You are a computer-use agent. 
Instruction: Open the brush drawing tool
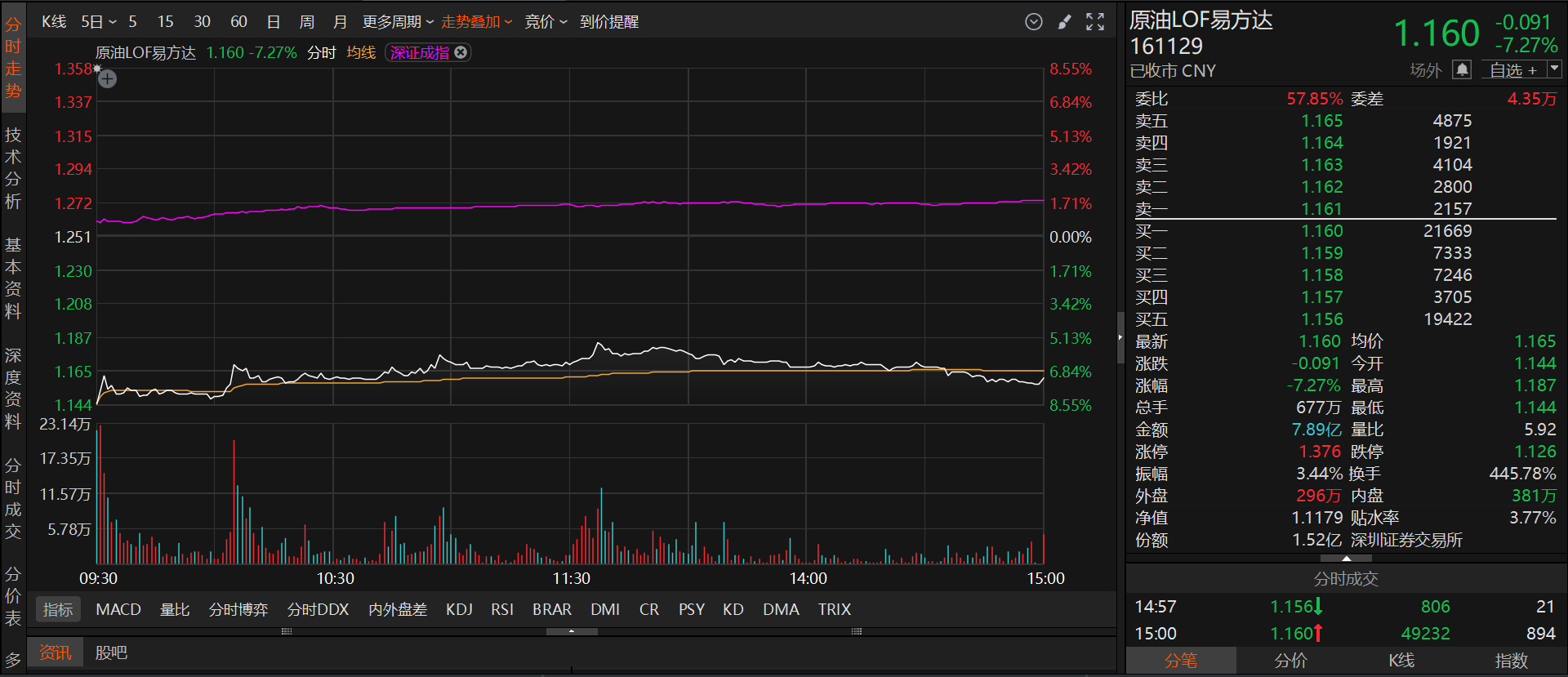[x=1064, y=22]
